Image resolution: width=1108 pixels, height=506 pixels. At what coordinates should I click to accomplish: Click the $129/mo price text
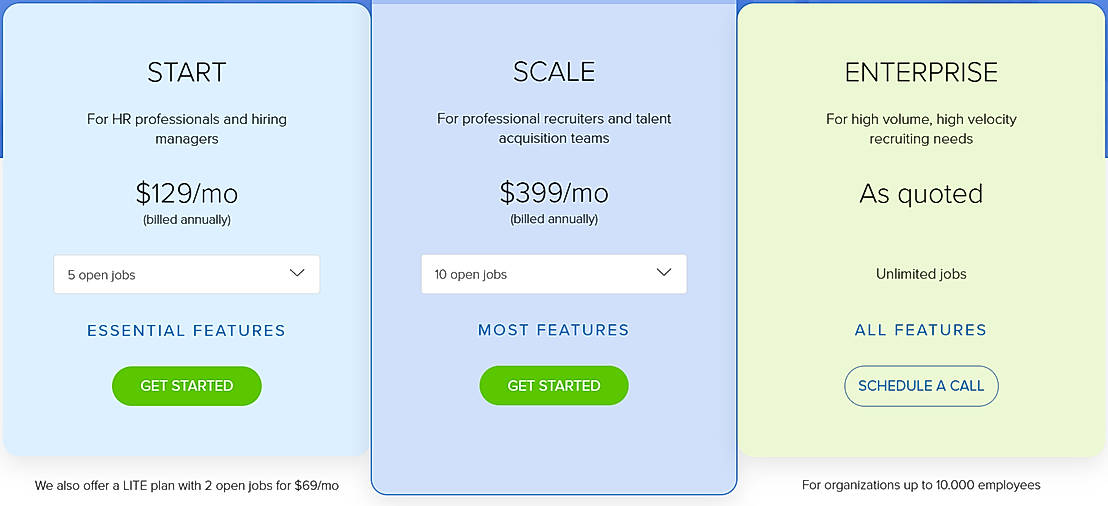[x=186, y=192]
